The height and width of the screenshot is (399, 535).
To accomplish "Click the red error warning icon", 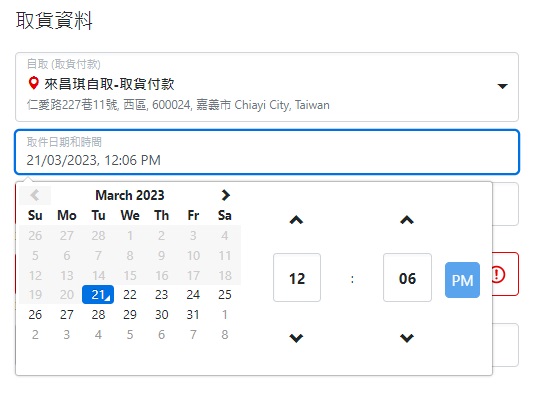I will click(498, 274).
